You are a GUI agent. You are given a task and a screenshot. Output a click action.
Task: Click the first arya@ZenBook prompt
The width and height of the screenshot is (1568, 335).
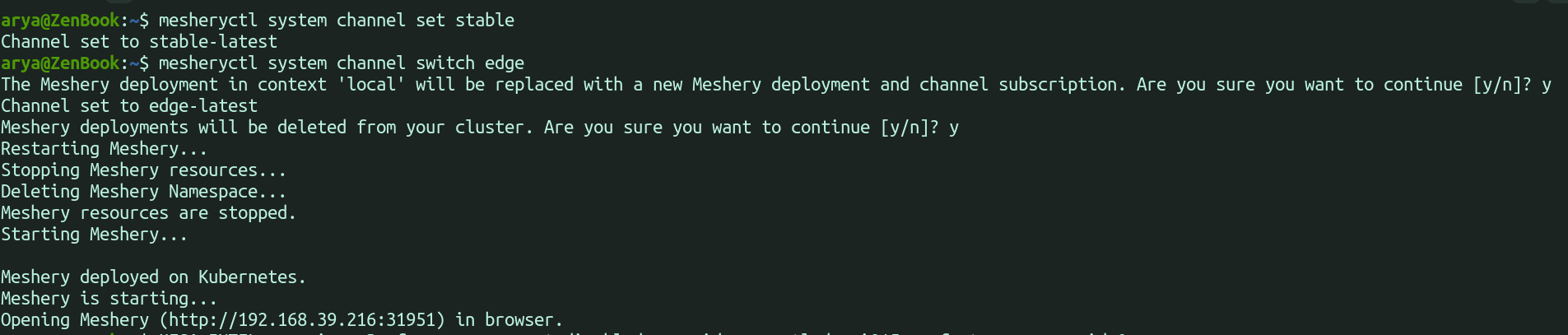[x=60, y=21]
